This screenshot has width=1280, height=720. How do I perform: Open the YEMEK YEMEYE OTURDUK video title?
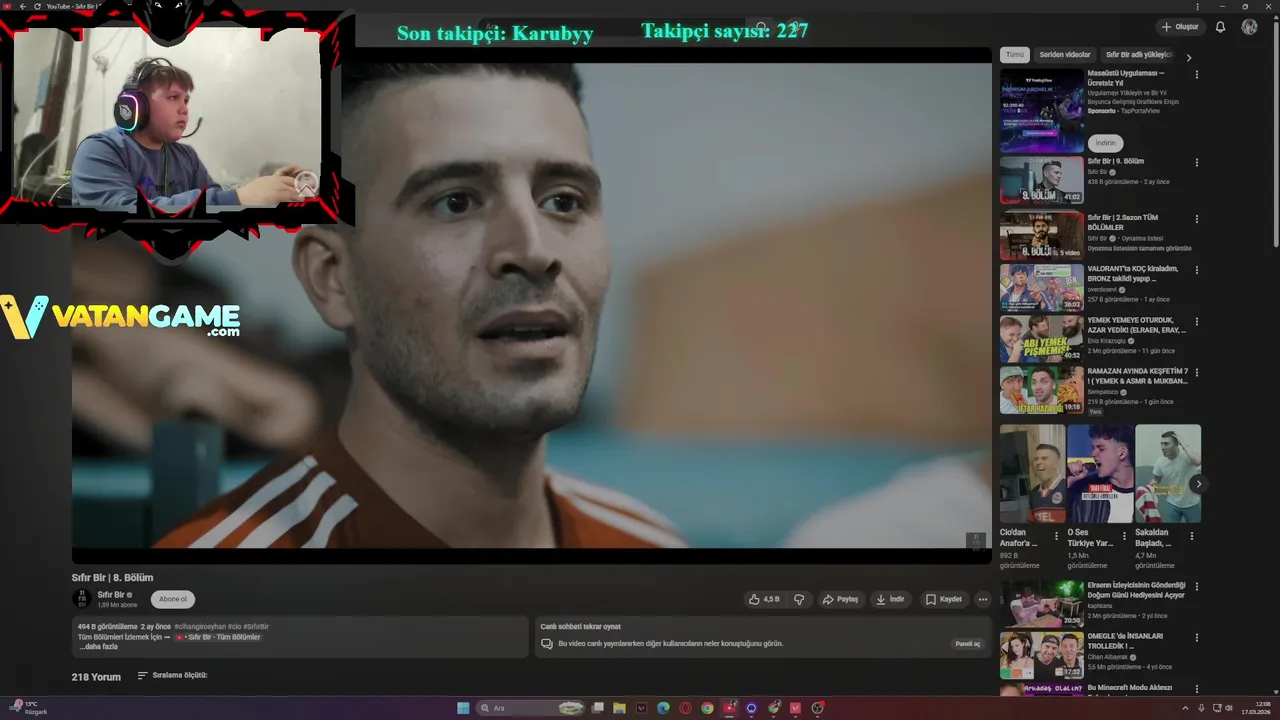[1137, 325]
